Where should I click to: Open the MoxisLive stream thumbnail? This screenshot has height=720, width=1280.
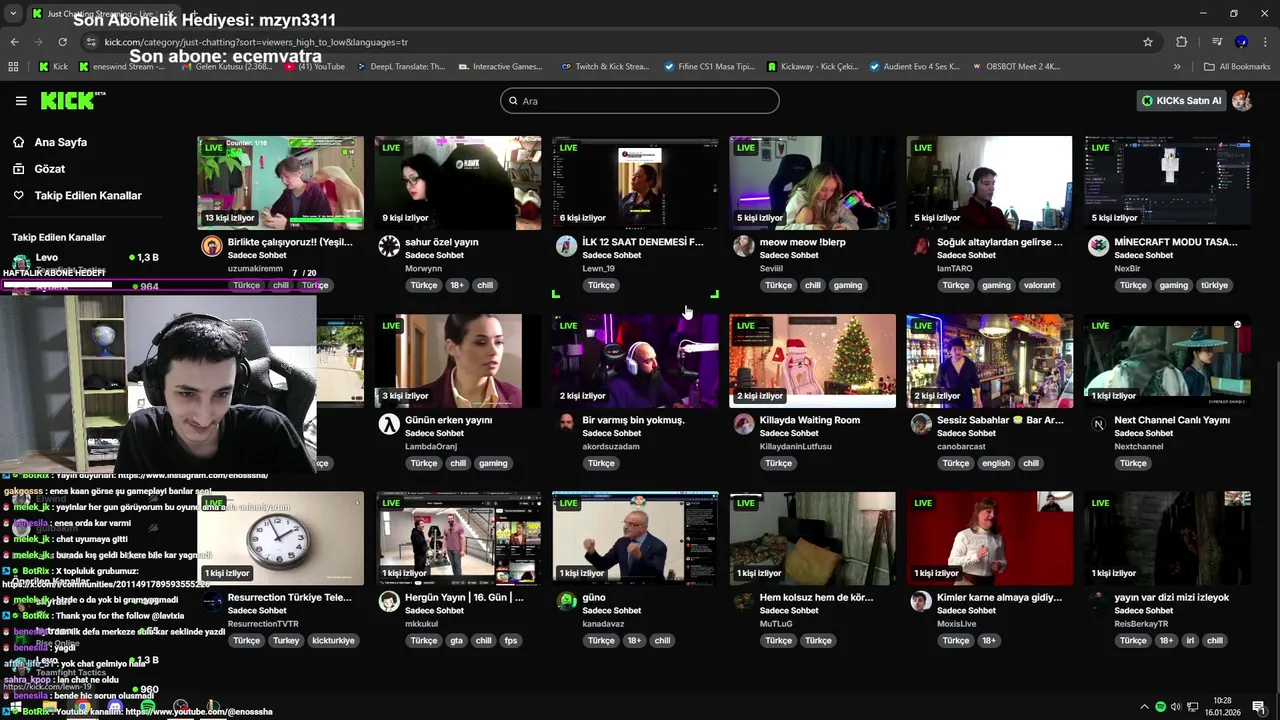990,538
